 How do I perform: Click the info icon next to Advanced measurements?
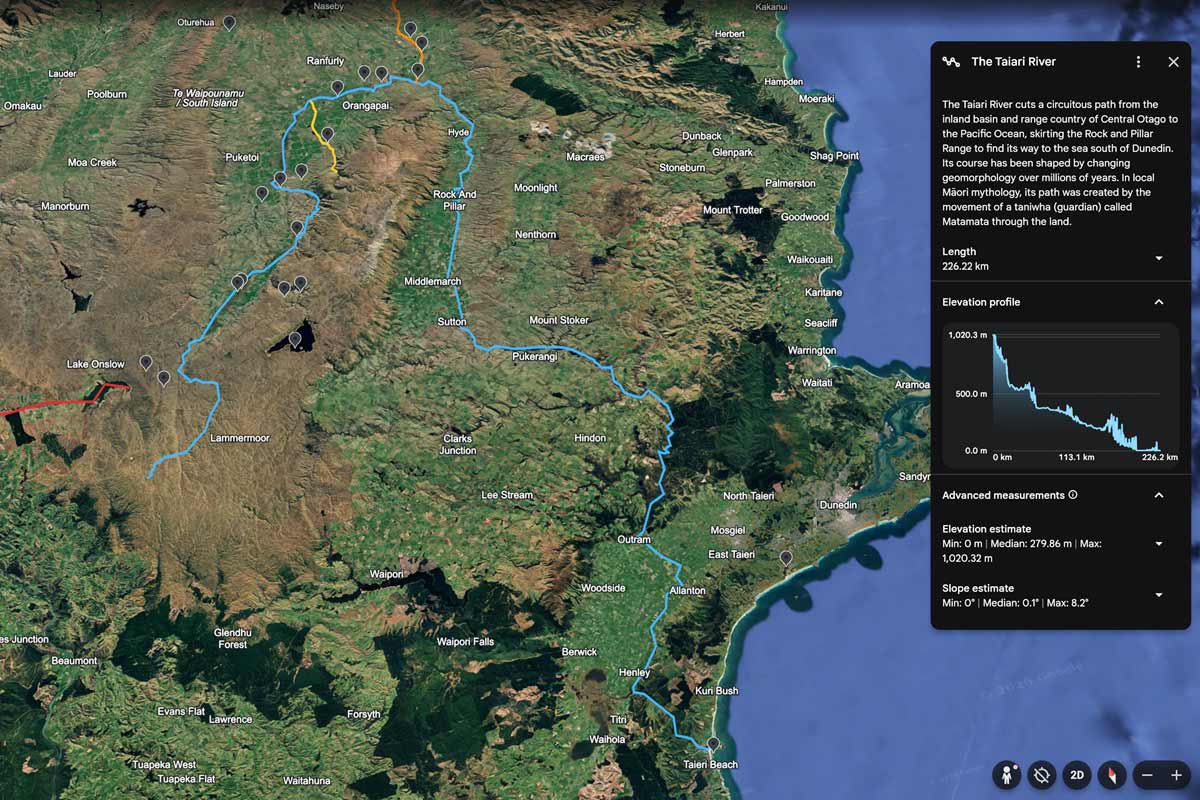[x=1073, y=495]
